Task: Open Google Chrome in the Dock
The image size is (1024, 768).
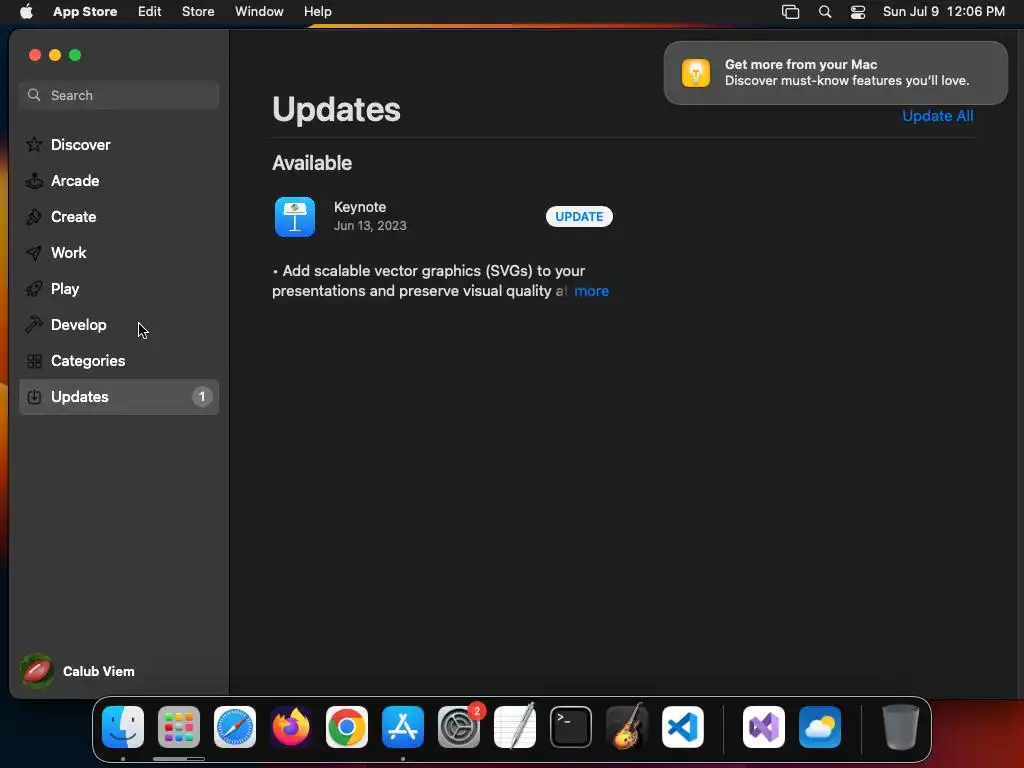Action: coord(347,727)
